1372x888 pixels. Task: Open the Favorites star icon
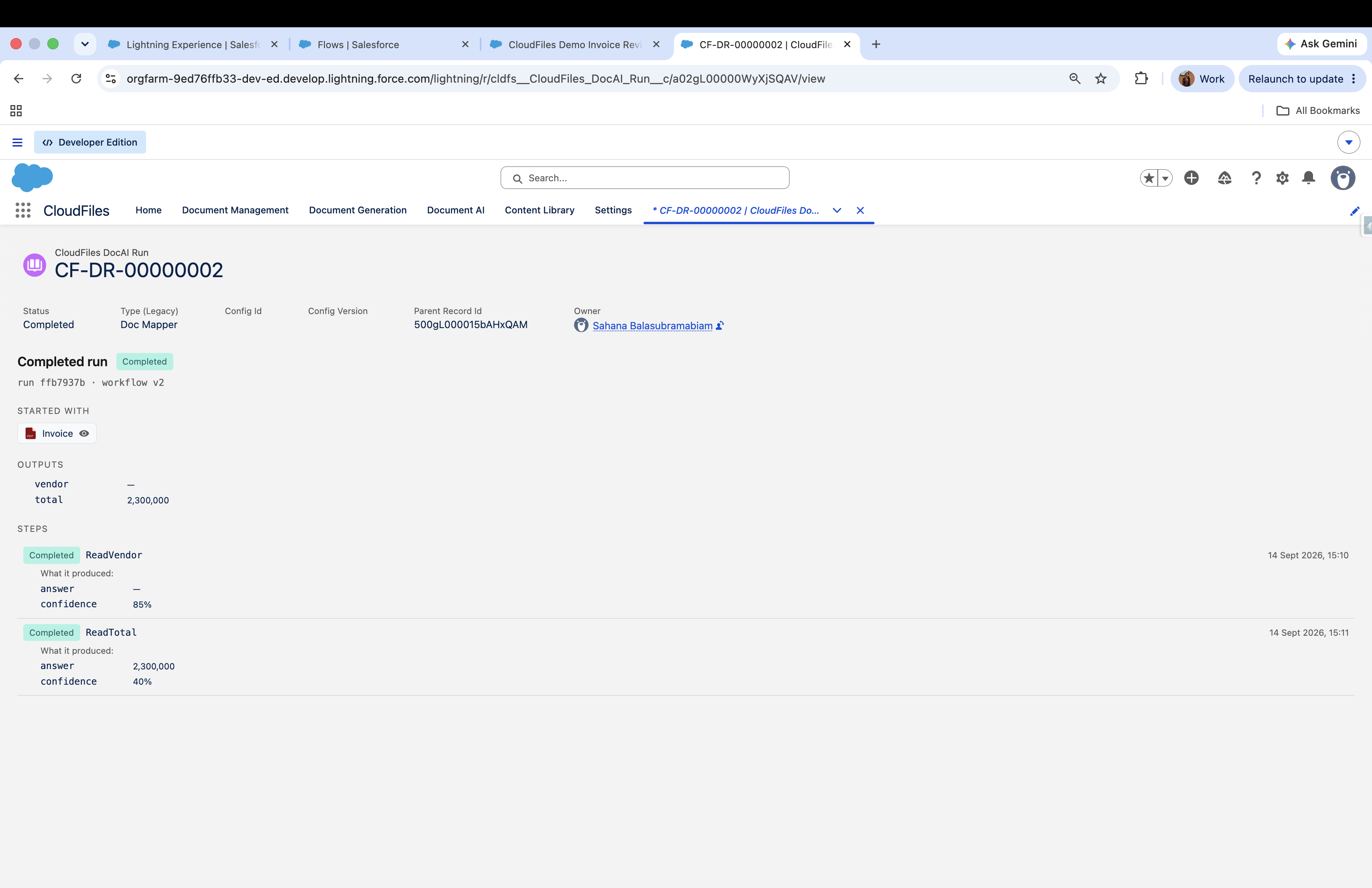[x=1149, y=178]
